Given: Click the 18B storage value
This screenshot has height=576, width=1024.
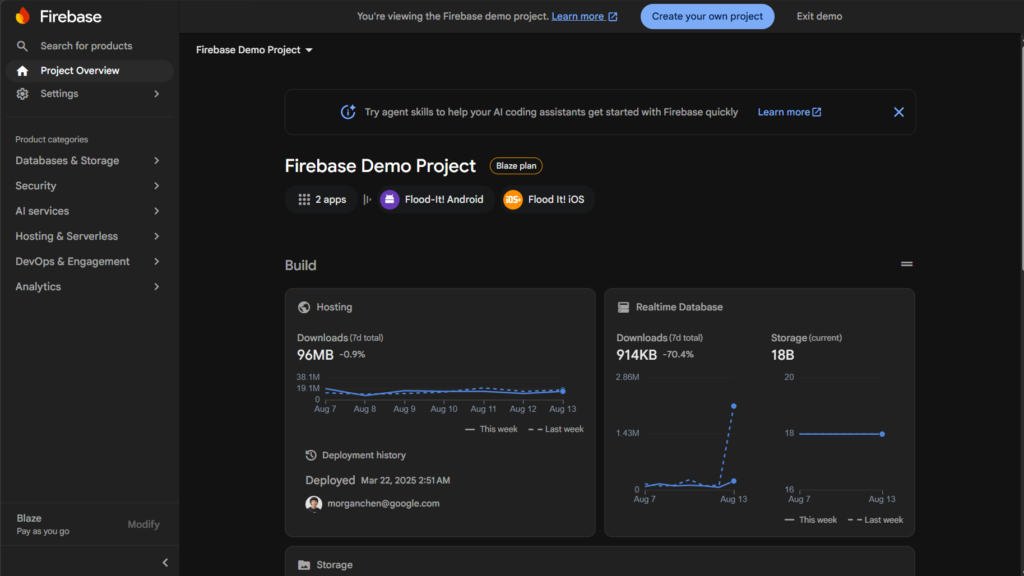Looking at the screenshot, I should pos(782,355).
